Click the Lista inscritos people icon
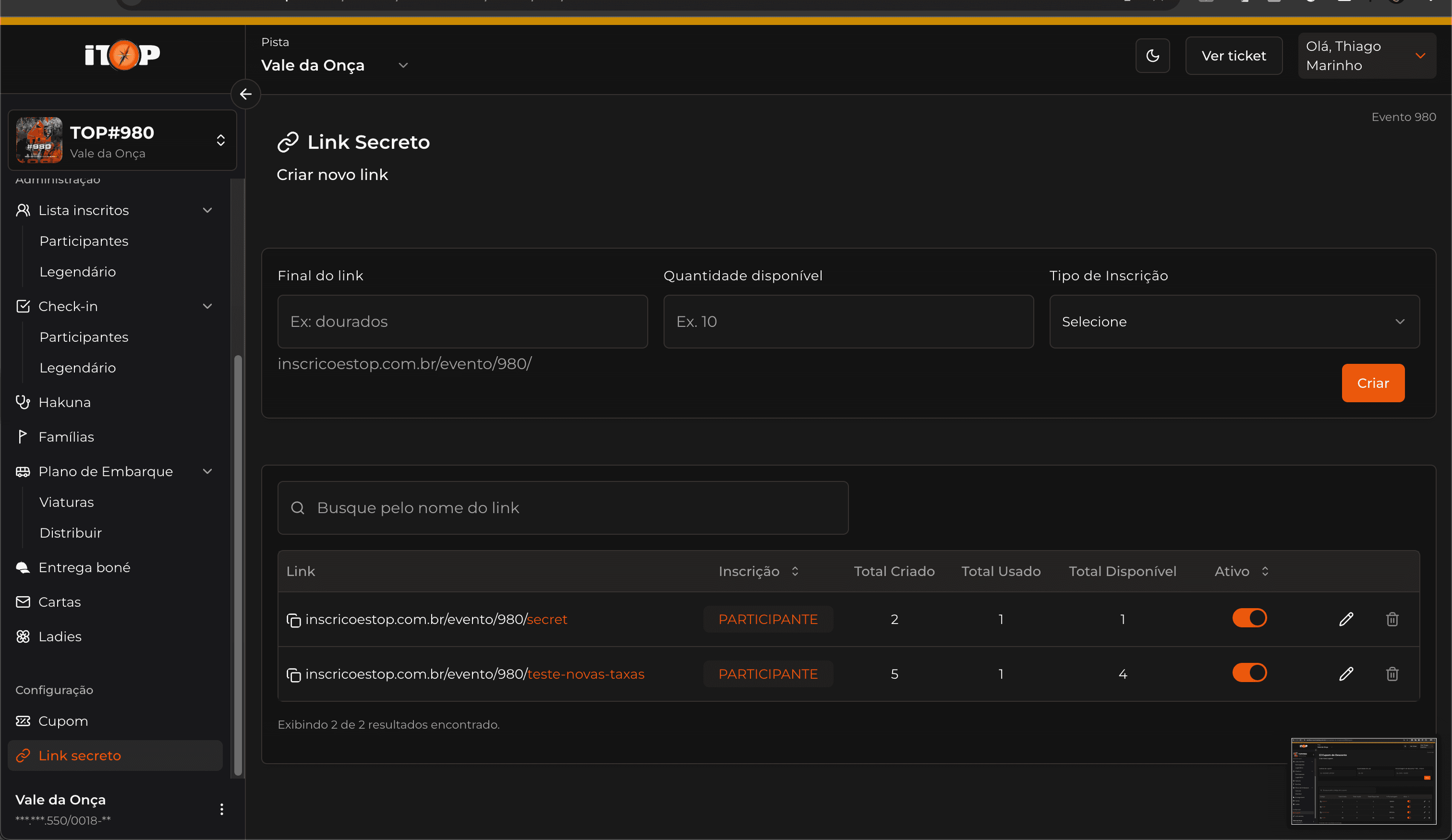The height and width of the screenshot is (840, 1452). [x=23, y=210]
